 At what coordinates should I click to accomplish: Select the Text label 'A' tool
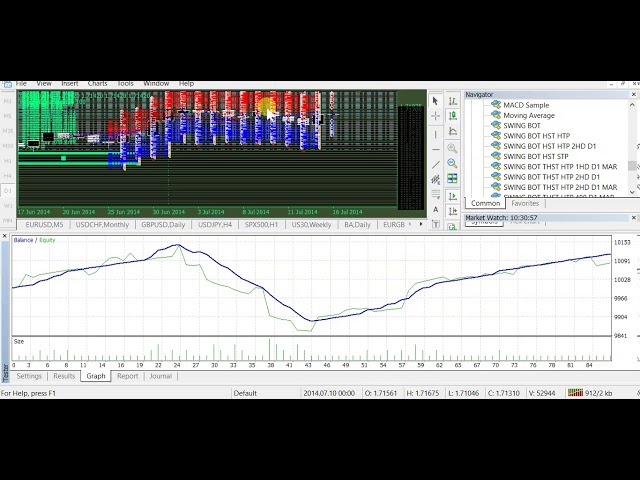click(x=435, y=211)
